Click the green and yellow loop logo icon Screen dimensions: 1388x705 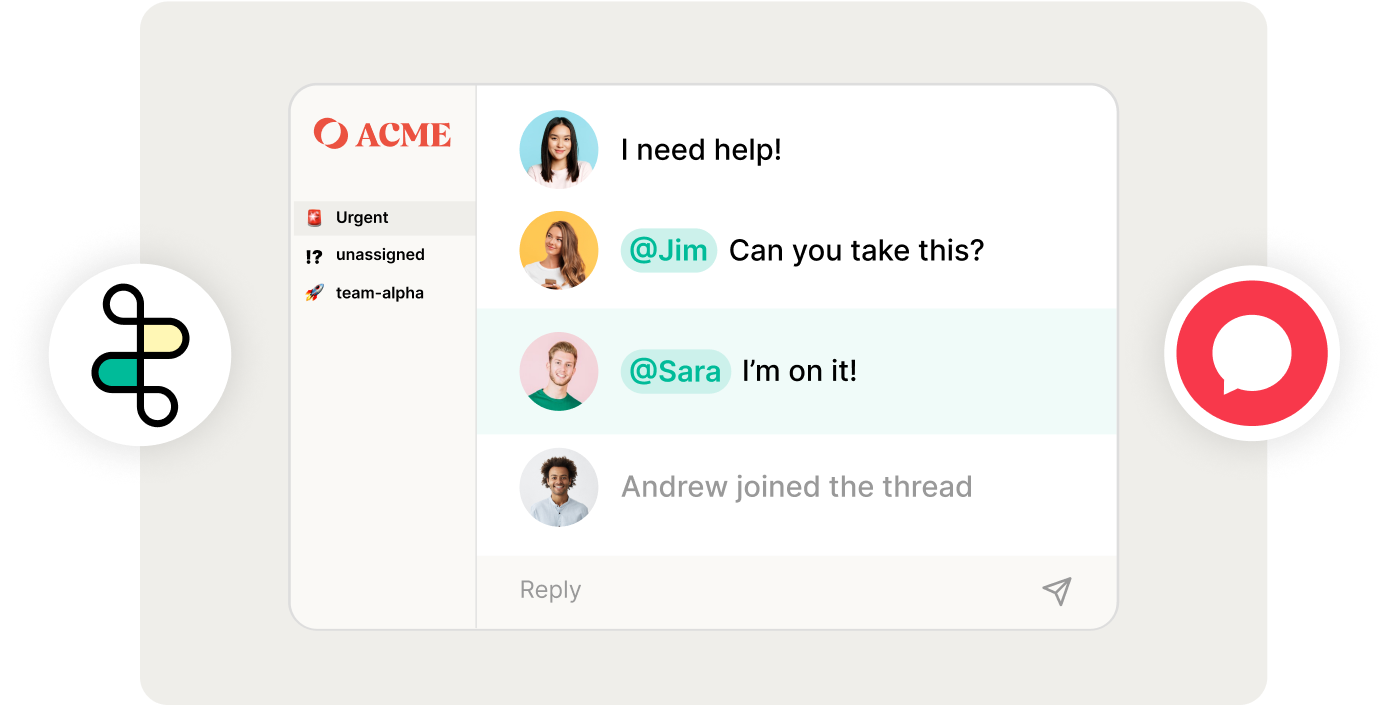pos(141,355)
